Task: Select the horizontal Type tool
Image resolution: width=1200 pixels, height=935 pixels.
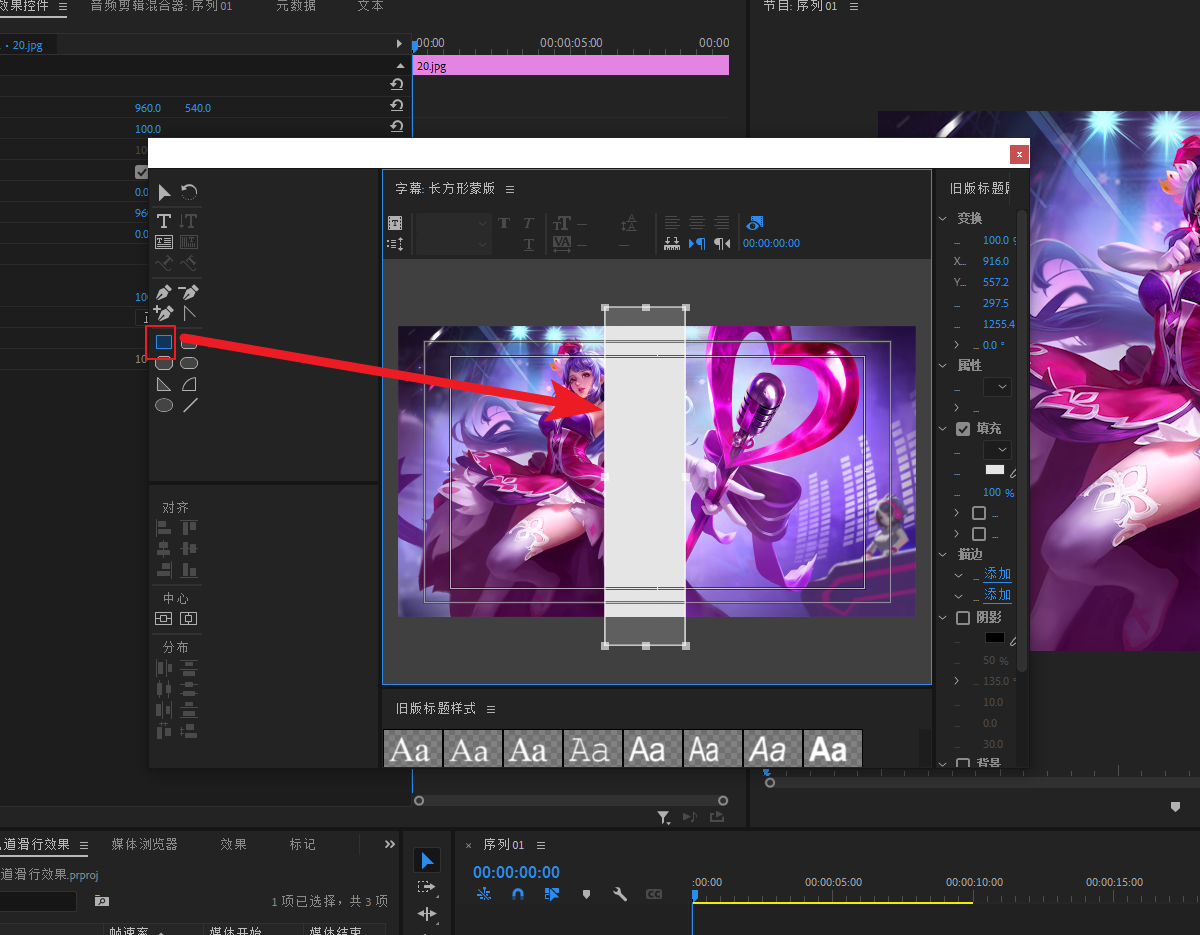Action: coord(164,221)
